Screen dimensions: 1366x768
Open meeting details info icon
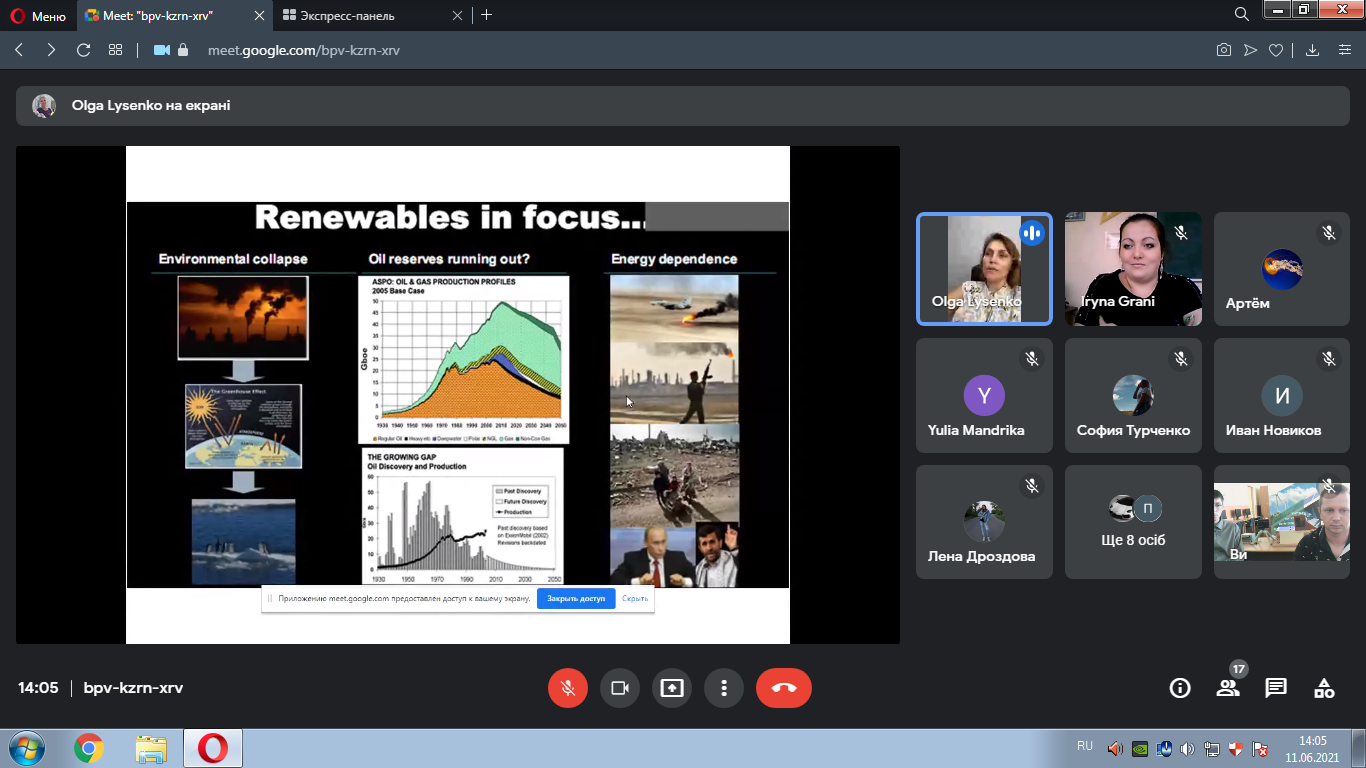coord(1180,688)
